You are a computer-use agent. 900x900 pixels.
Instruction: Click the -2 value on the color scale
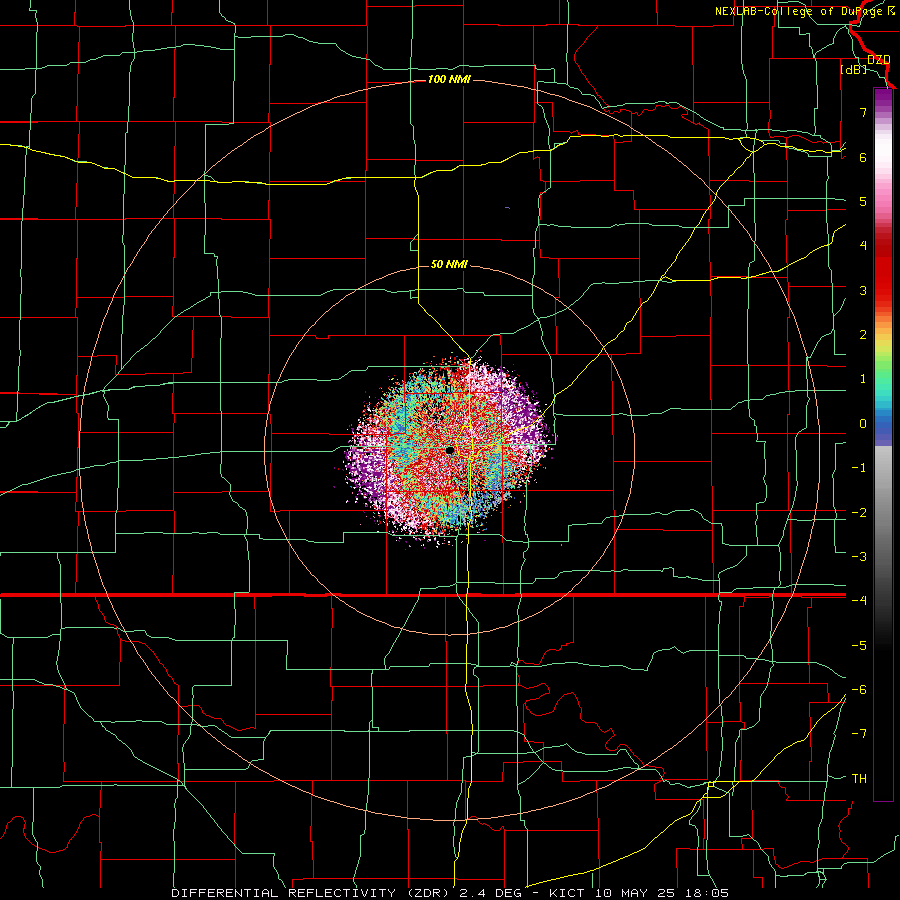pyautogui.click(x=859, y=512)
